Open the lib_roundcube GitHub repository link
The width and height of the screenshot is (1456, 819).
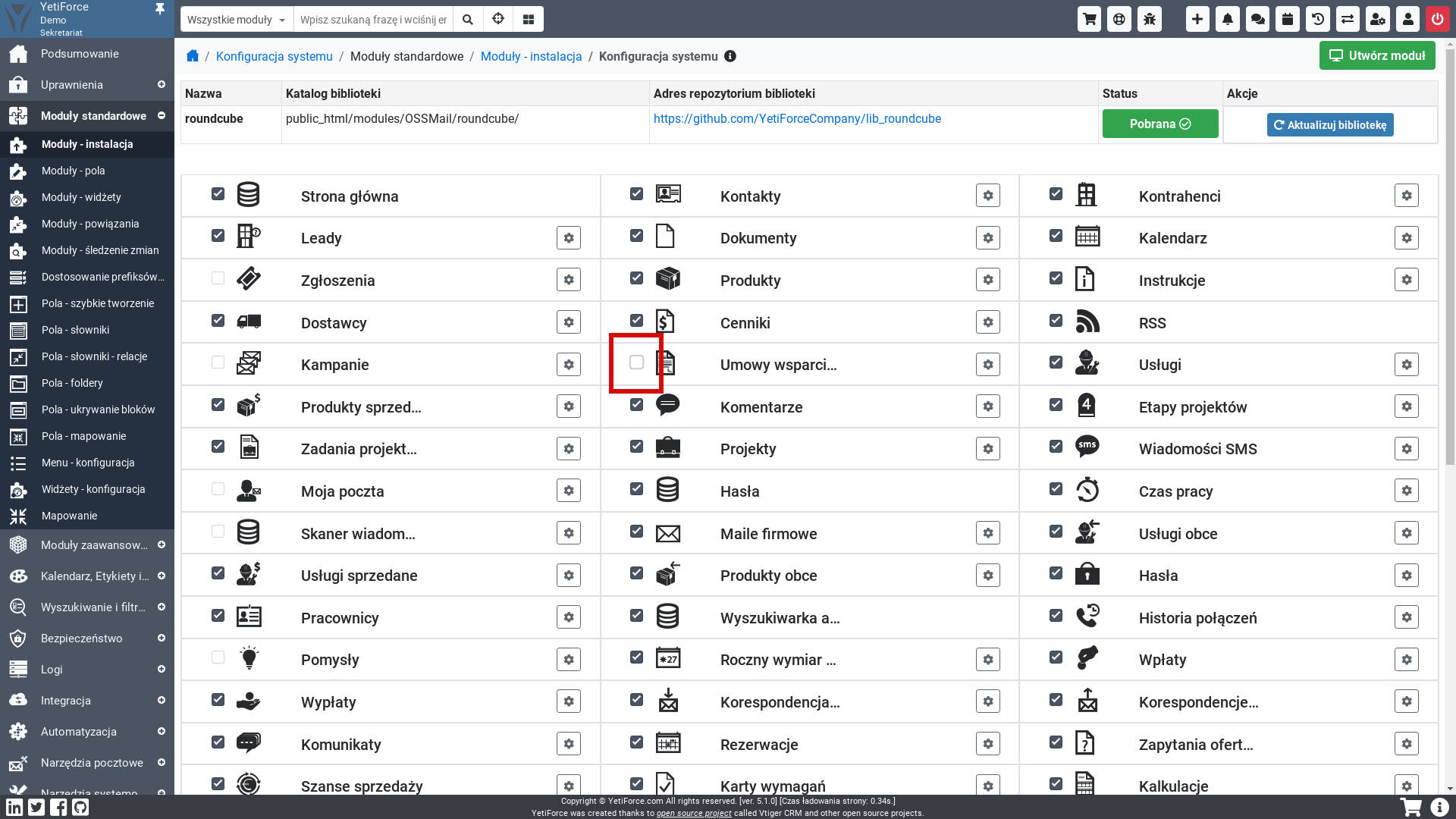[797, 118]
